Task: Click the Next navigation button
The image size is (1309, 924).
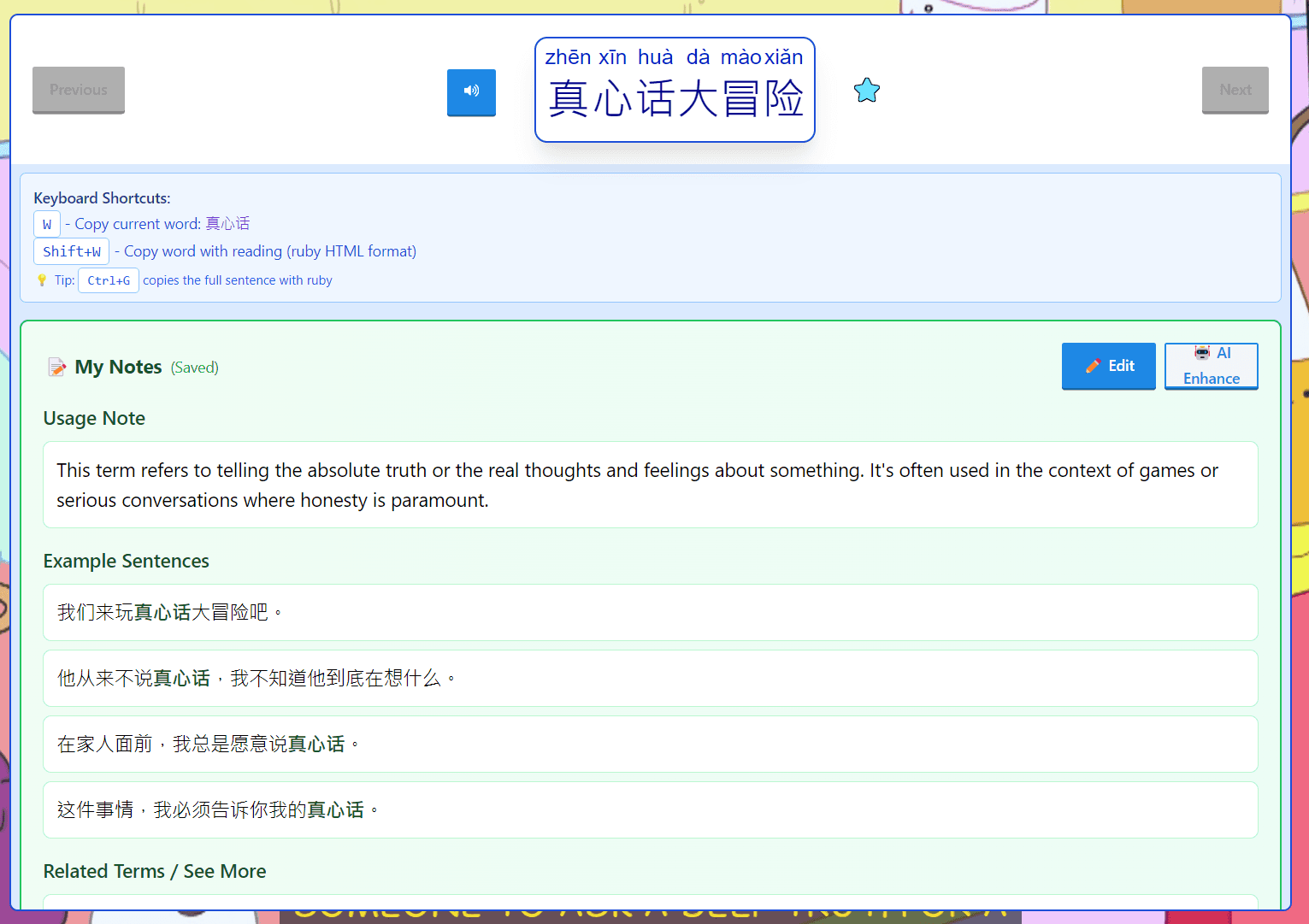Action: tap(1235, 90)
